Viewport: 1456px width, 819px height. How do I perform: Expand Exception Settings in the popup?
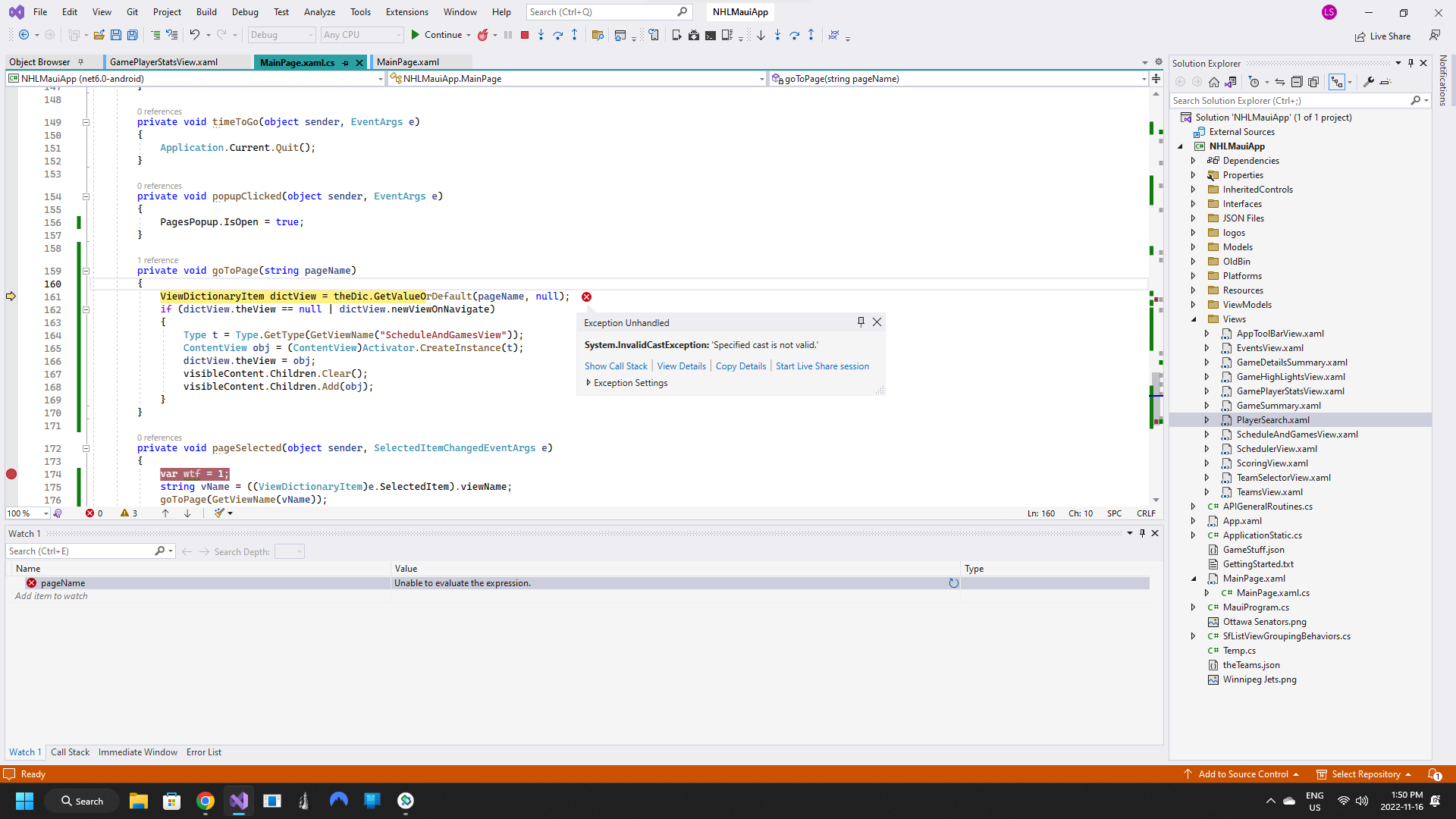[588, 383]
